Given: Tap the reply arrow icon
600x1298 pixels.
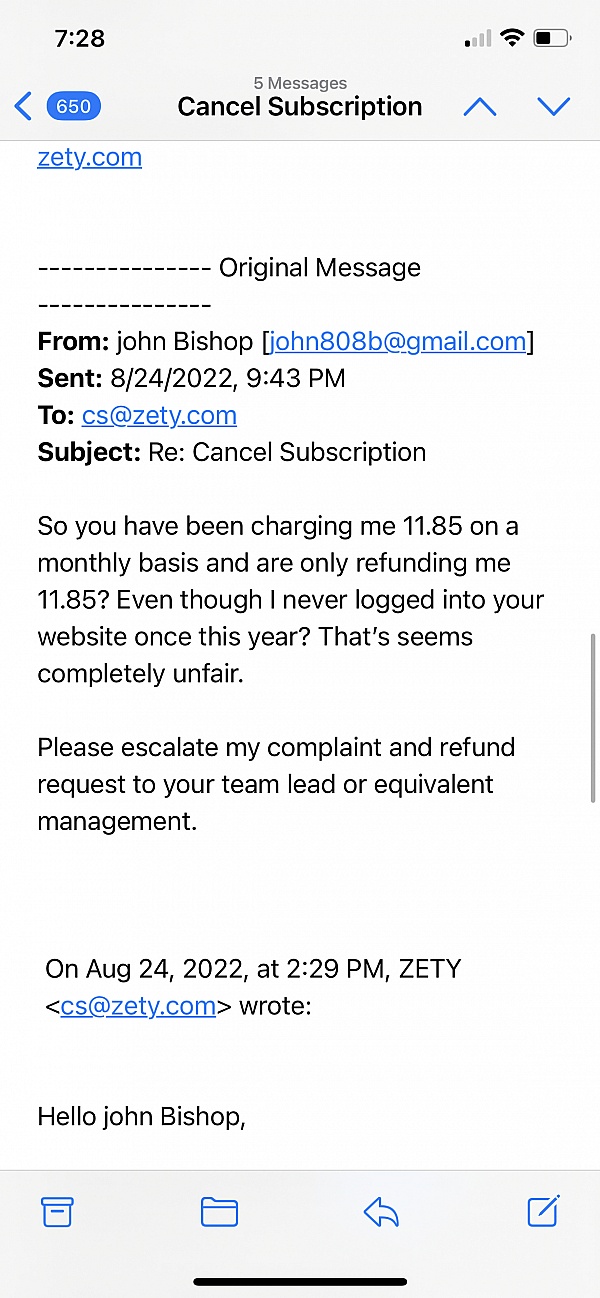Looking at the screenshot, I should tap(381, 1212).
